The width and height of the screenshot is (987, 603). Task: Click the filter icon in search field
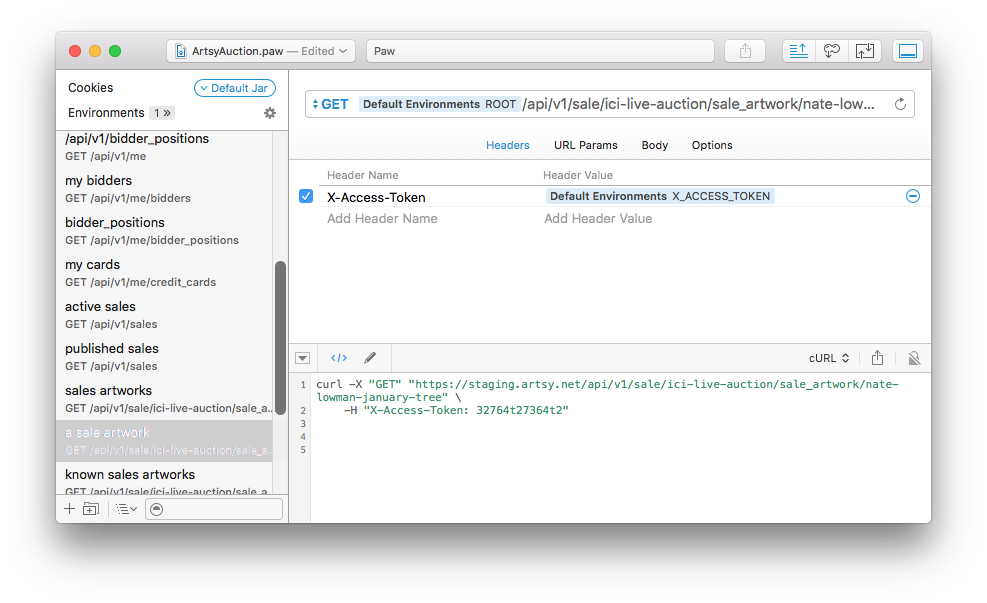tap(157, 509)
